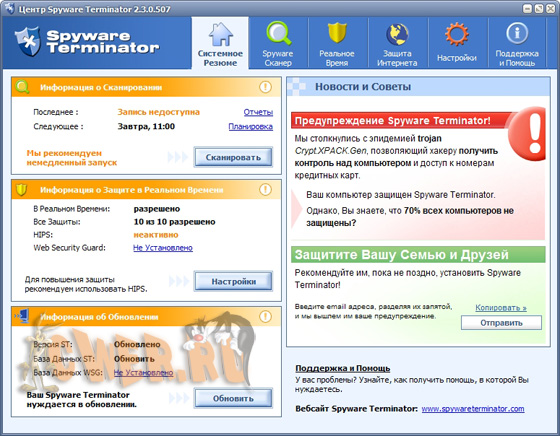Minimize the Spyware Terminator window

click(528, 9)
